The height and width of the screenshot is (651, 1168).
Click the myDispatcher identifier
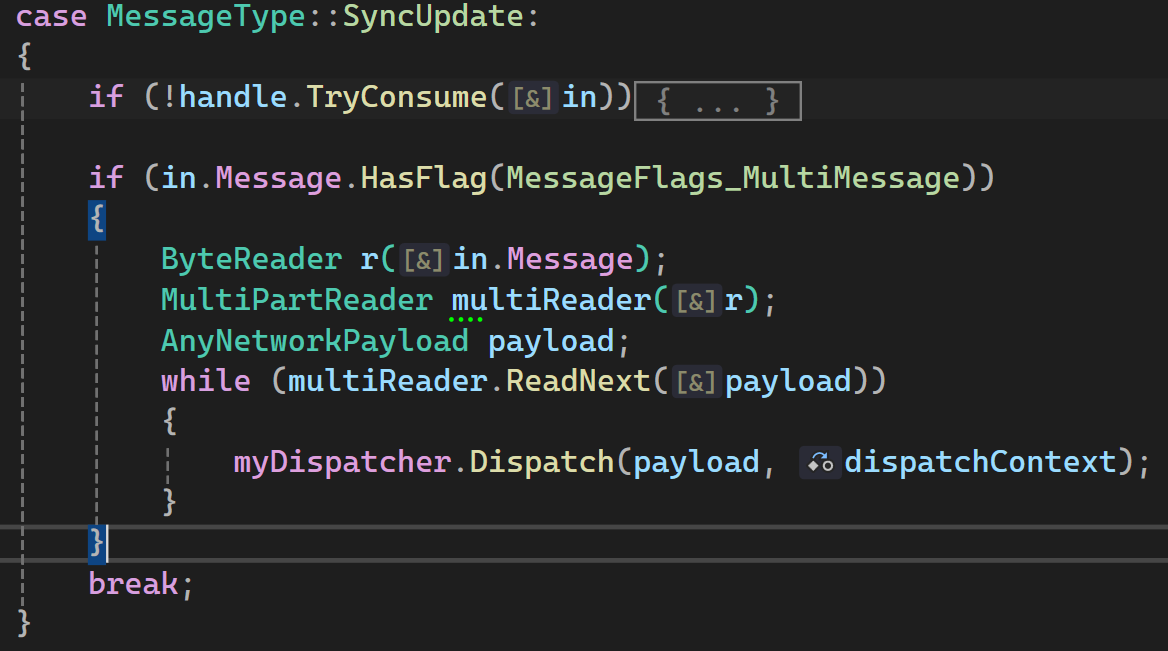point(341,462)
